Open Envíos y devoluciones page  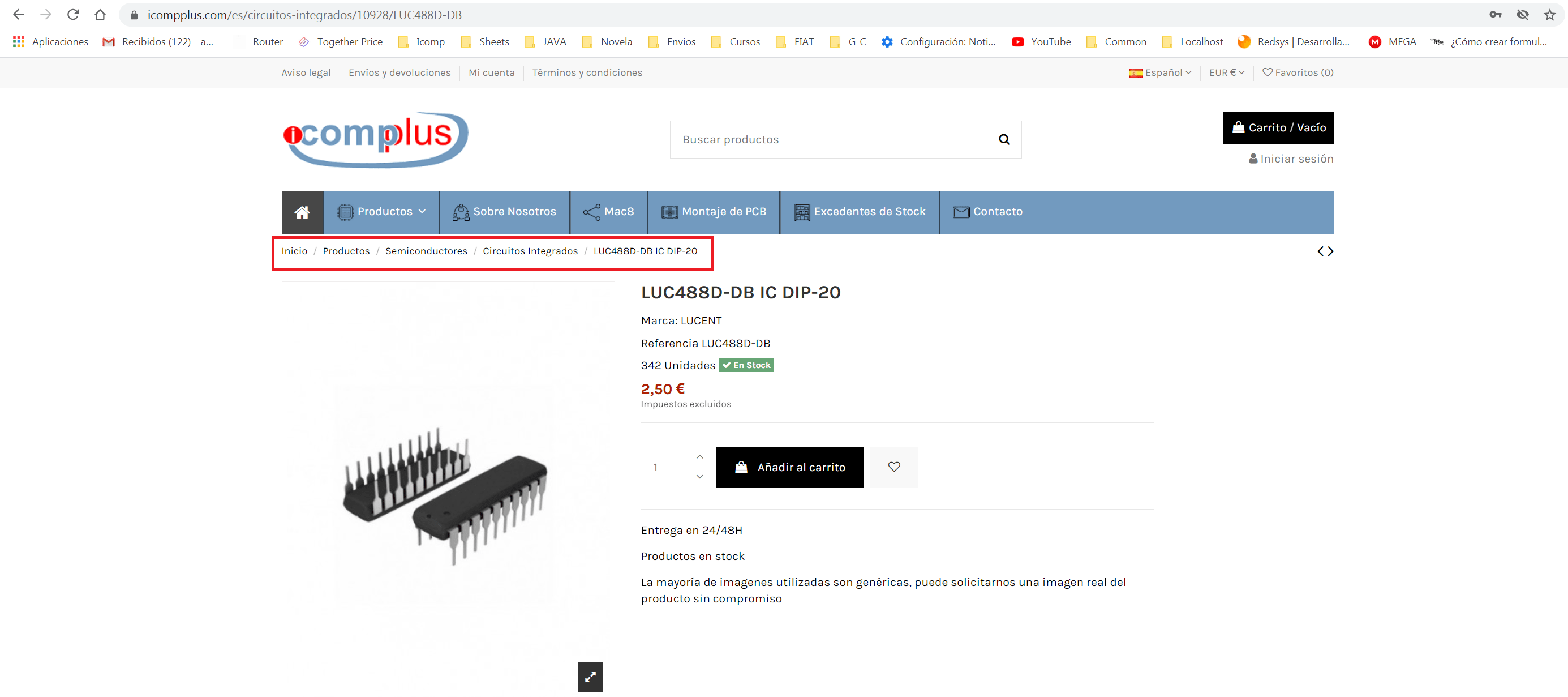[399, 72]
